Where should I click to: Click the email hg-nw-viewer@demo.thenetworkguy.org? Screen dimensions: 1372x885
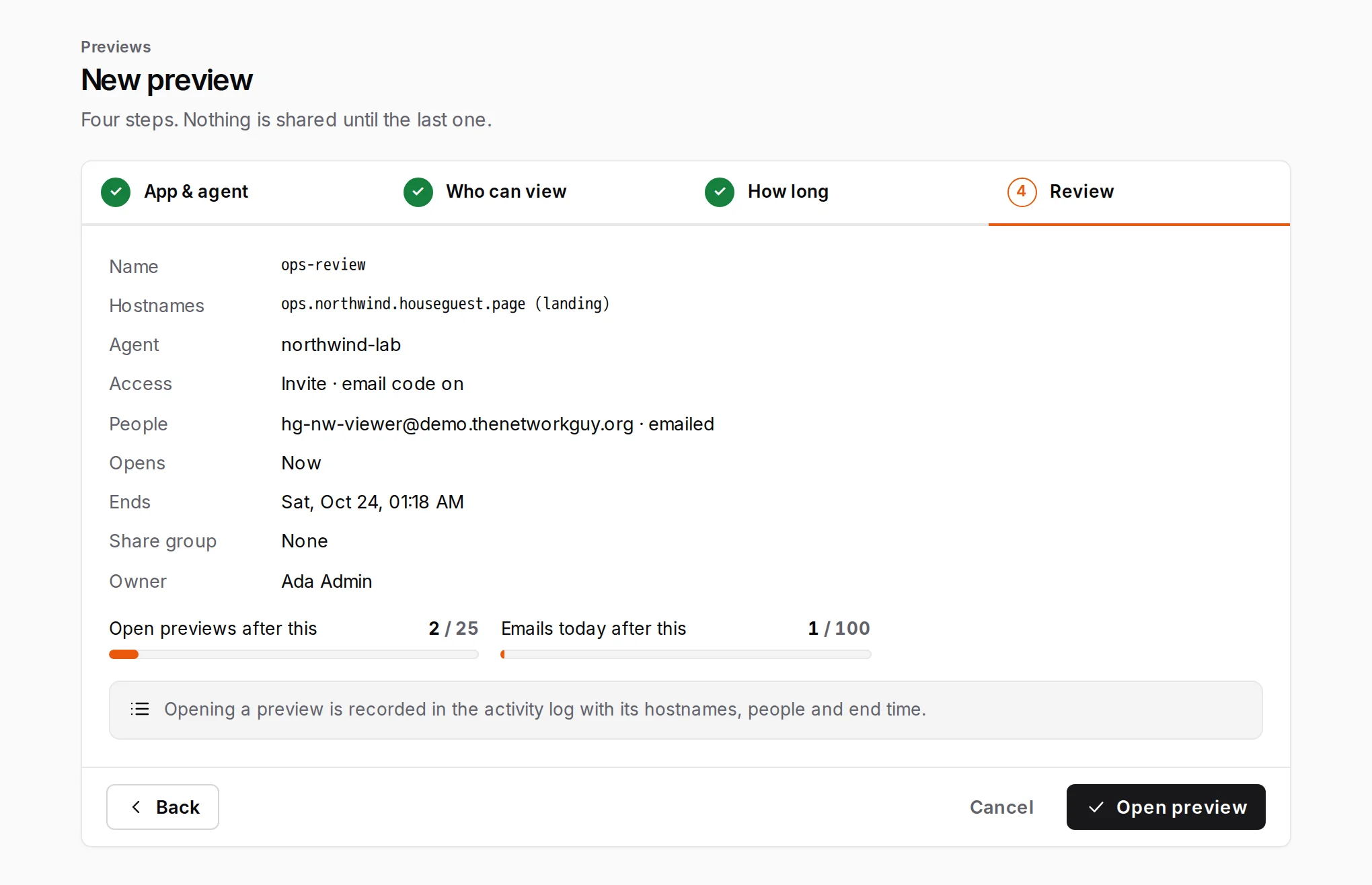click(457, 424)
